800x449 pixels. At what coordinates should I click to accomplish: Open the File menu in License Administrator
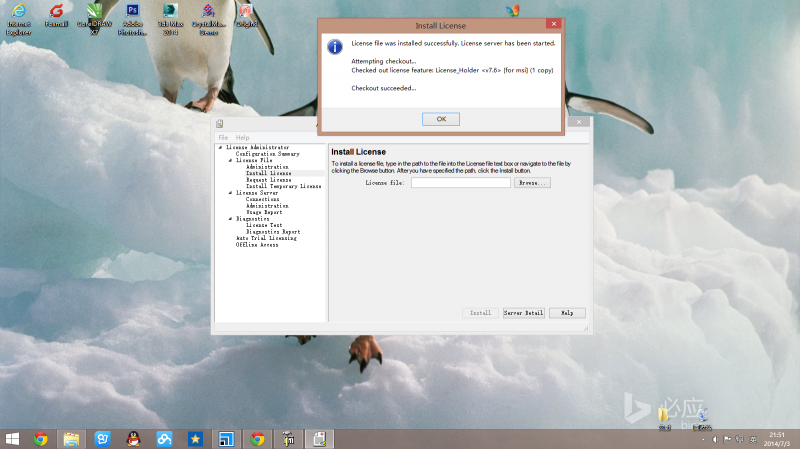click(223, 137)
